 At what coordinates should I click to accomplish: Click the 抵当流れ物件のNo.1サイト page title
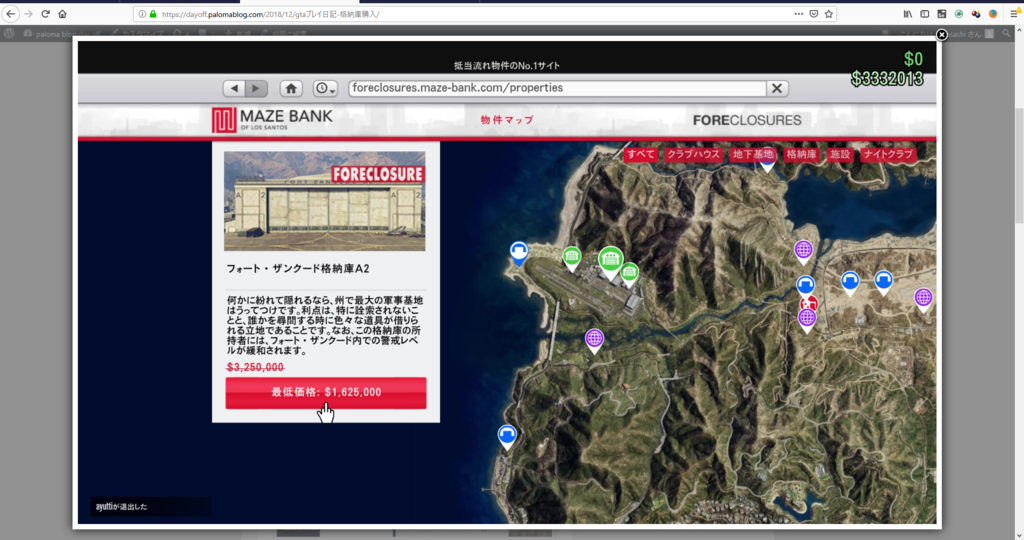pos(507,65)
